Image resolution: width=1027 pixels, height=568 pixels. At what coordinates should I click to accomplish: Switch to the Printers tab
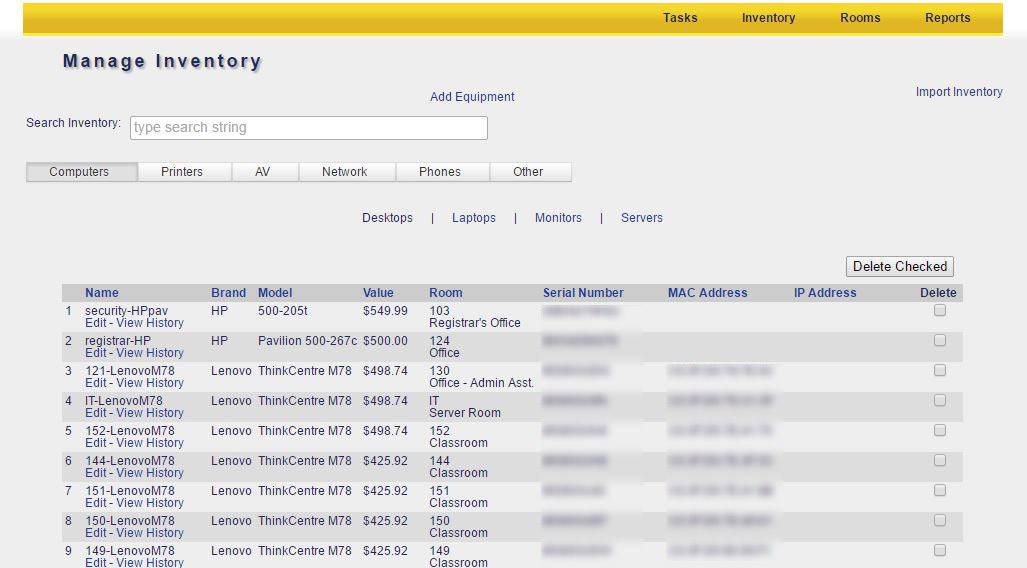[182, 172]
